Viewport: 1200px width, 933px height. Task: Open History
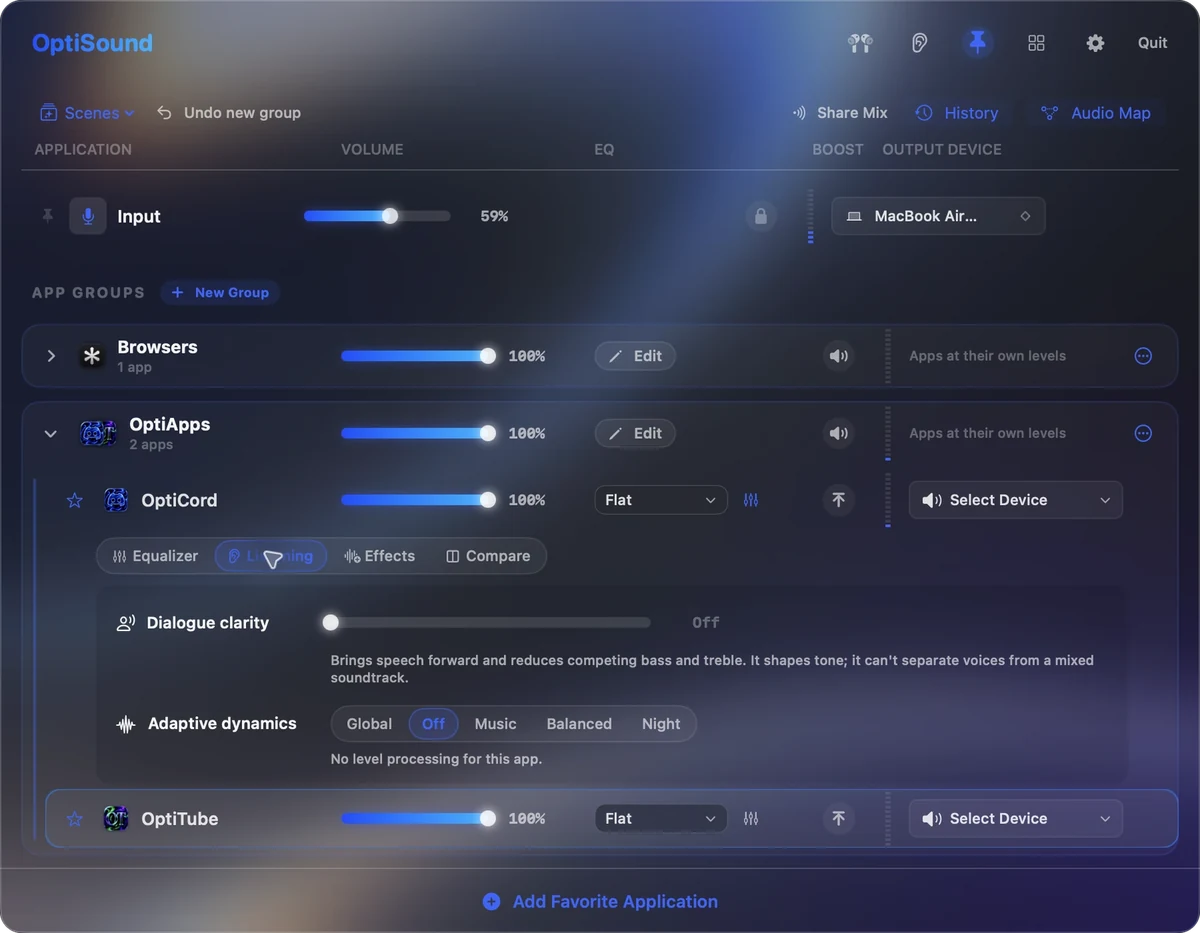[957, 113]
